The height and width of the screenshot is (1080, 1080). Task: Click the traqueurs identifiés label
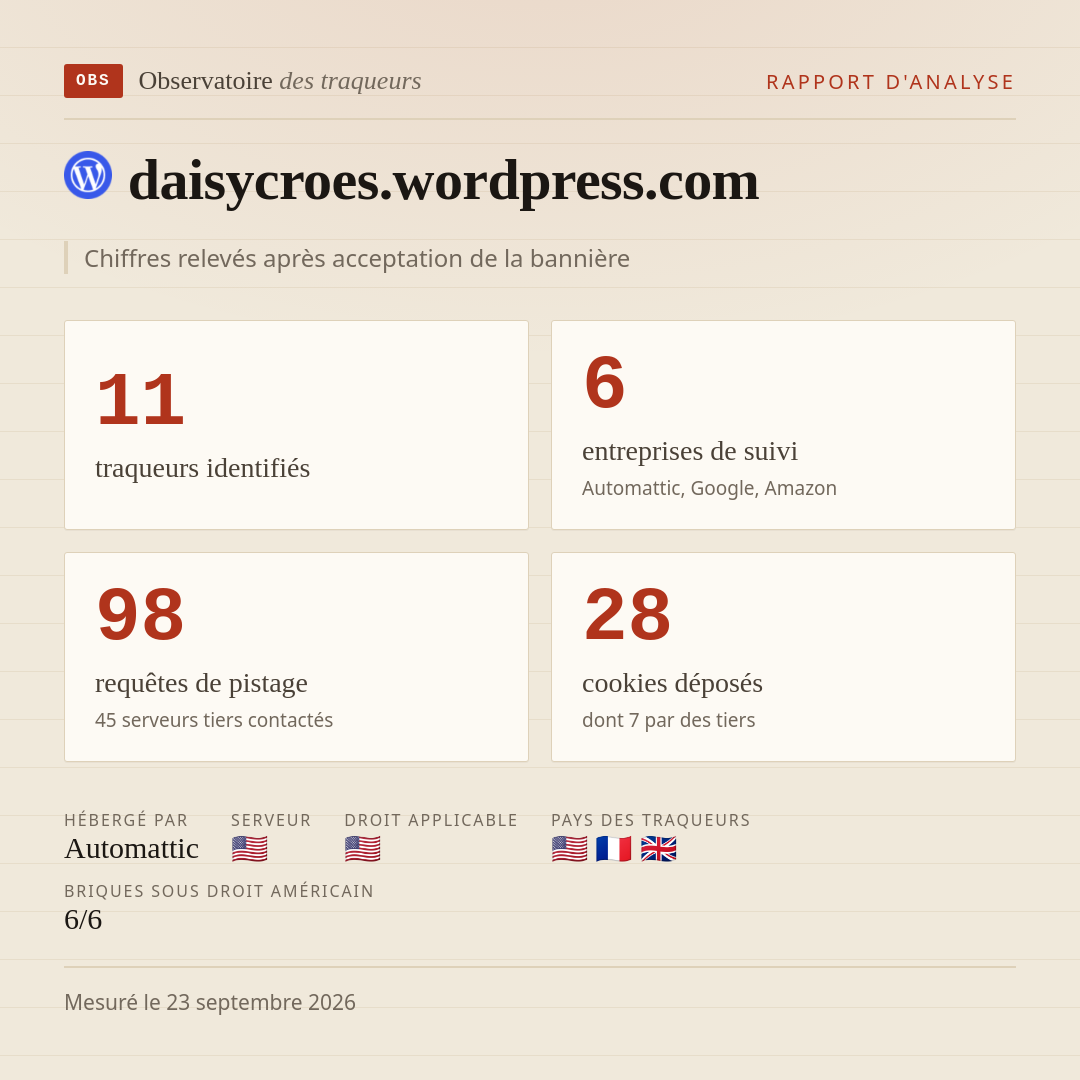pyautogui.click(x=202, y=468)
